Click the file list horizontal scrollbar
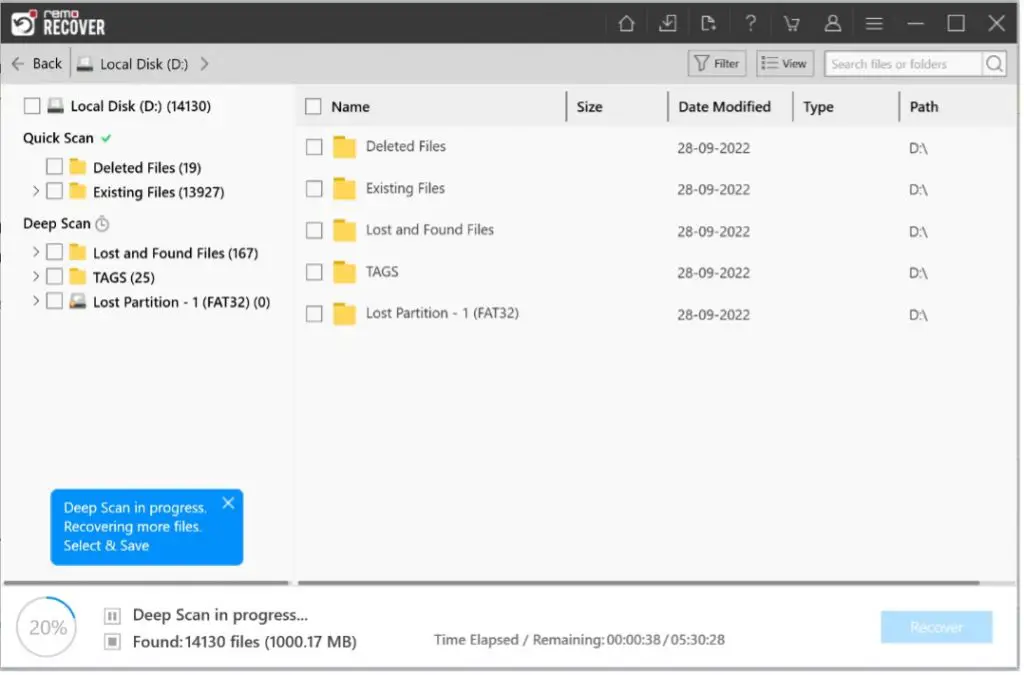This screenshot has height=675, width=1024. pyautogui.click(x=640, y=585)
